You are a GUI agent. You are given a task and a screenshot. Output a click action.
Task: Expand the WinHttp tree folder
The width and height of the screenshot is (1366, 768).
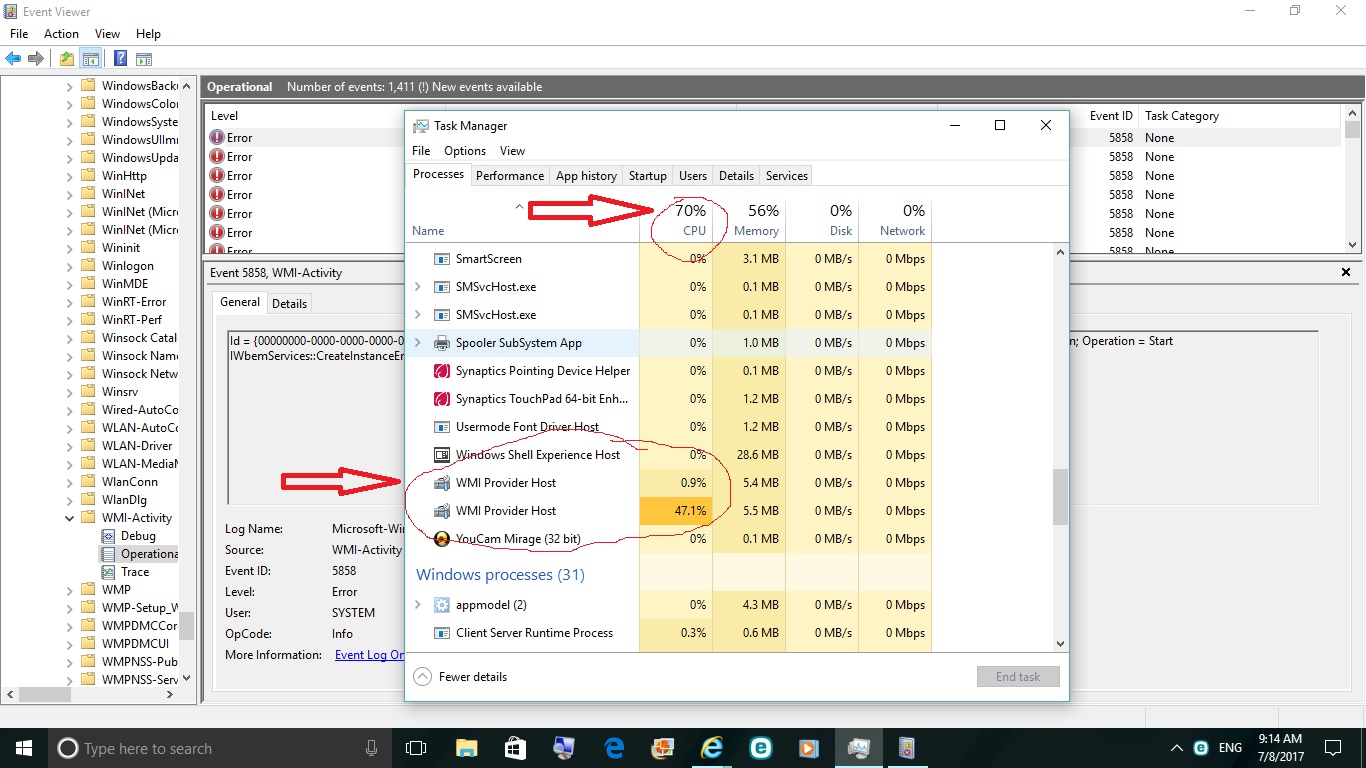(70, 176)
